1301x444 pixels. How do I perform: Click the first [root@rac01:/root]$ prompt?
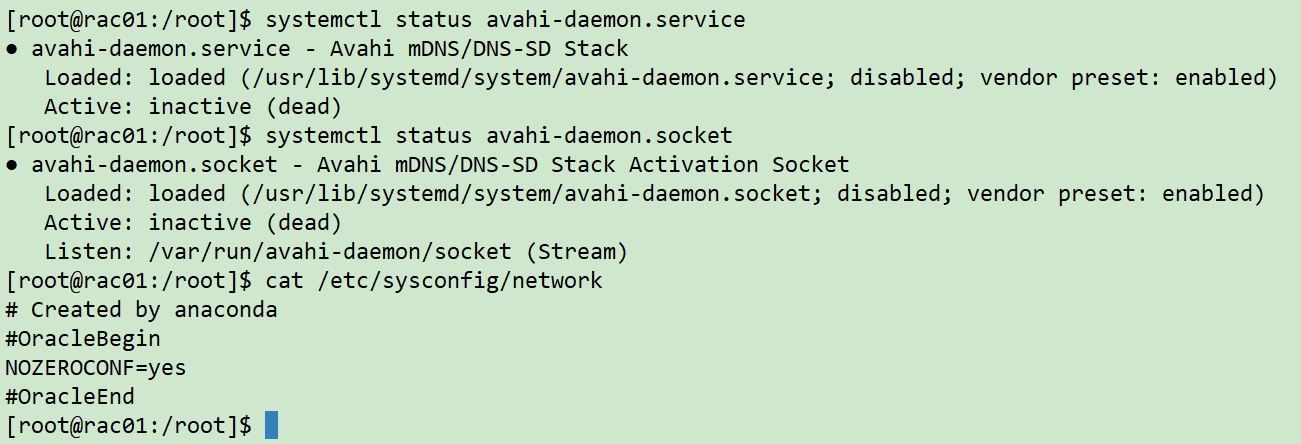click(129, 20)
